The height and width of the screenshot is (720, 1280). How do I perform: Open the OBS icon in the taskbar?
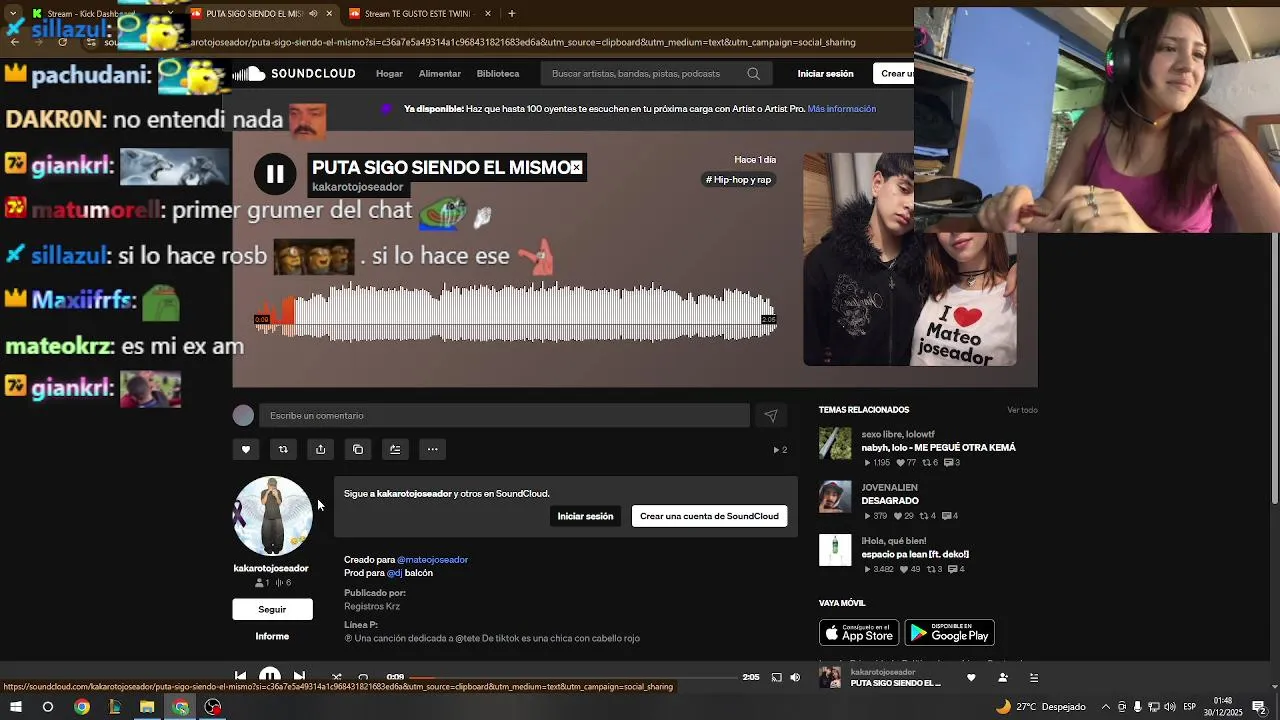(213, 707)
